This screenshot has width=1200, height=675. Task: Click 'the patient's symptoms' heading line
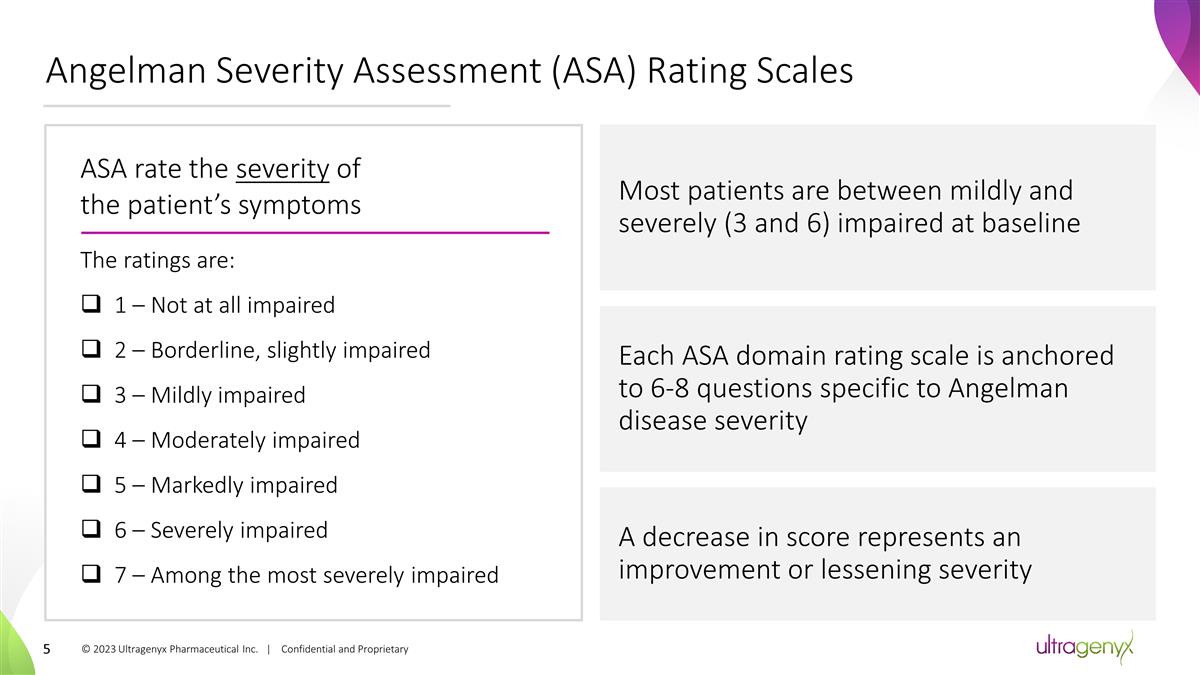point(220,205)
